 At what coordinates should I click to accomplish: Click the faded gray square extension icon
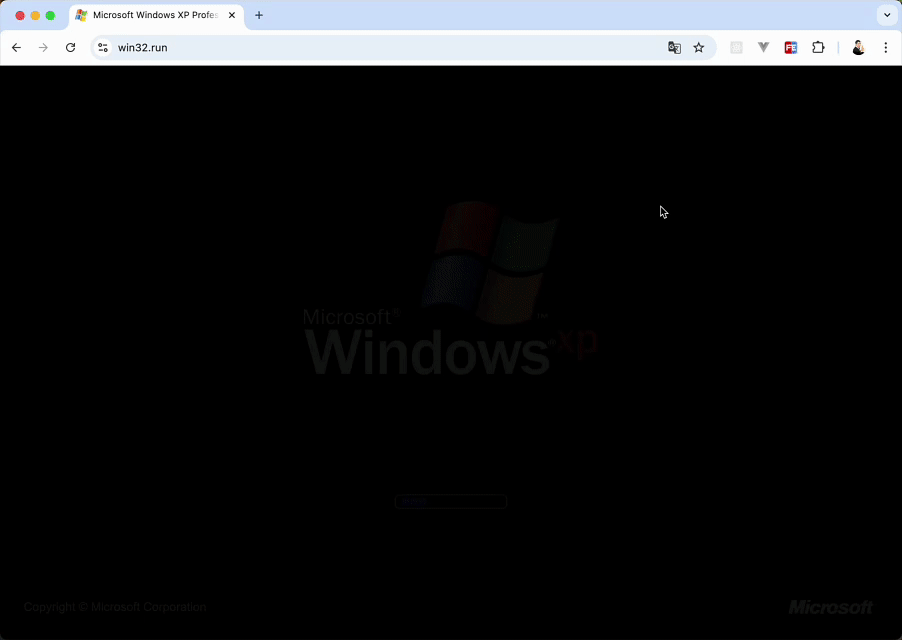[737, 47]
